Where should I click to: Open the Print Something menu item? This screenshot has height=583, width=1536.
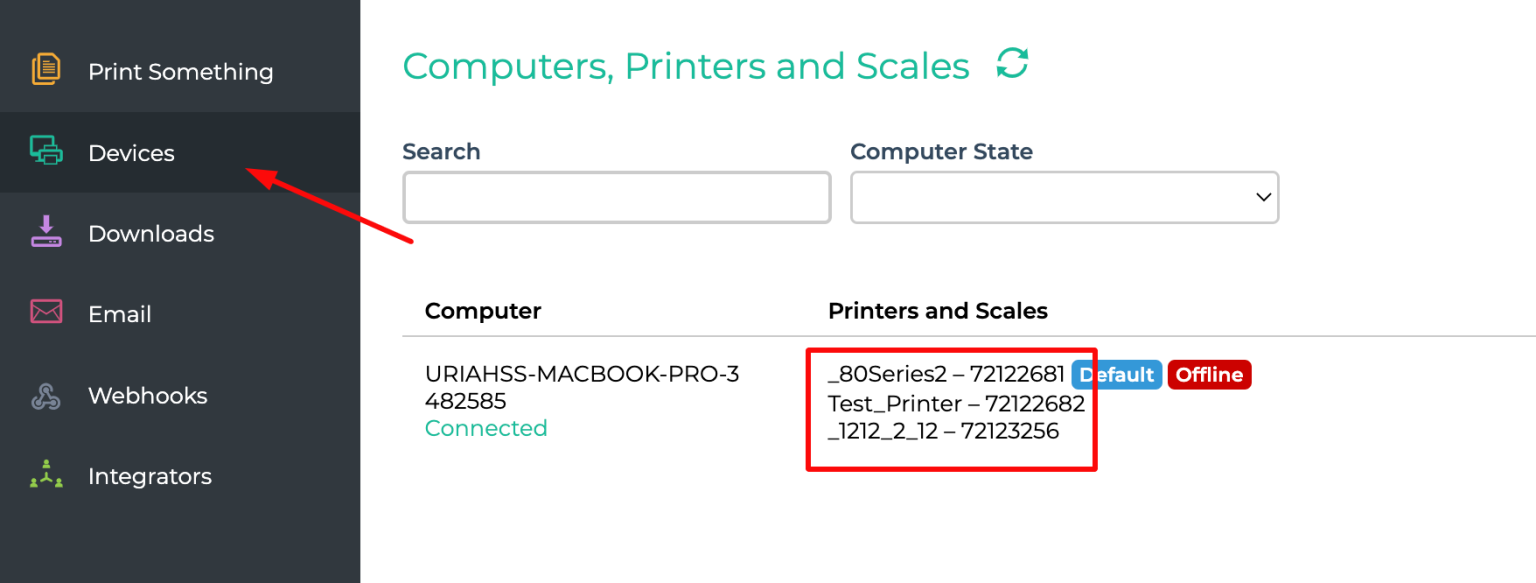pyautogui.click(x=180, y=72)
